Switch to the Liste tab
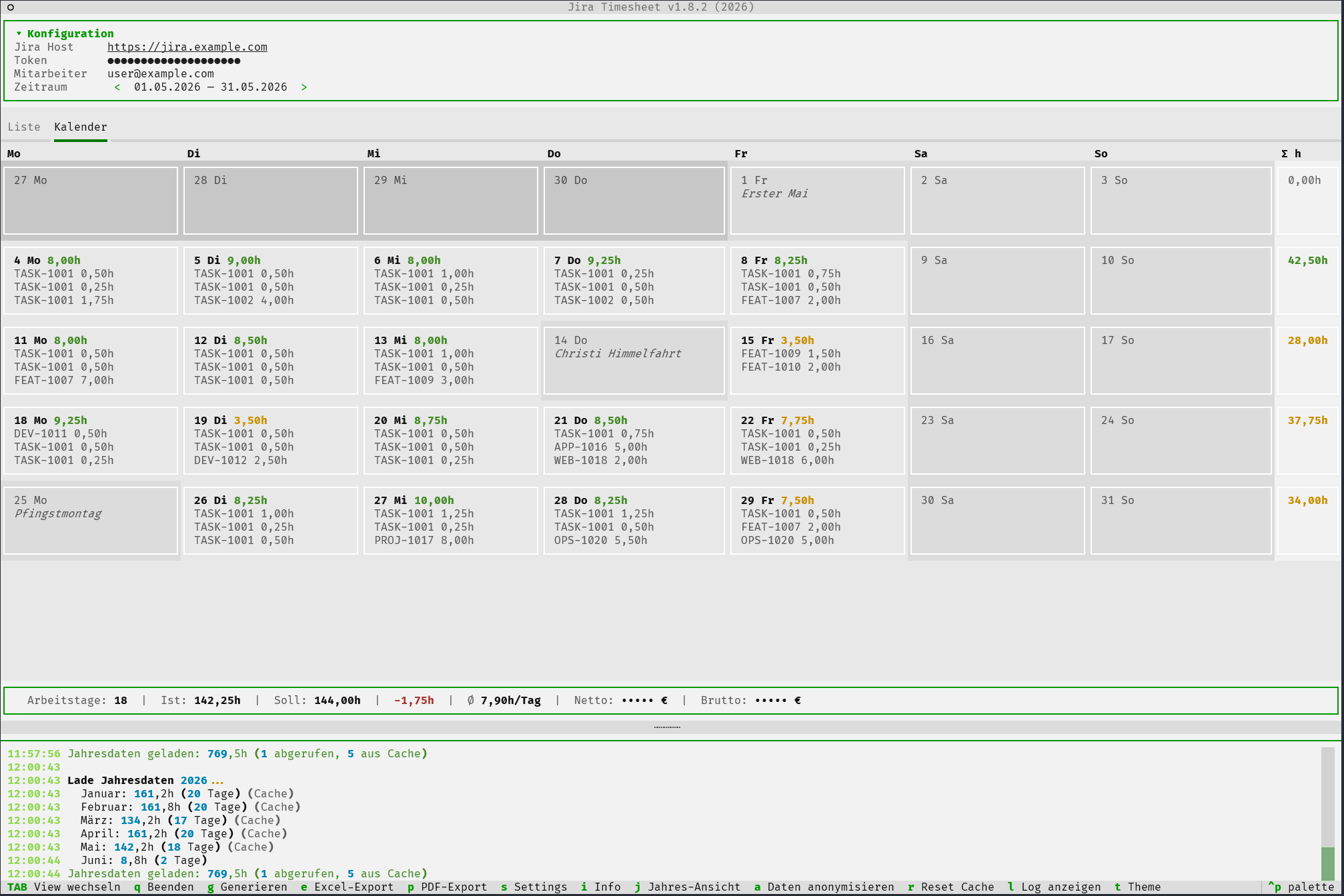This screenshot has width=1344, height=896. [24, 127]
